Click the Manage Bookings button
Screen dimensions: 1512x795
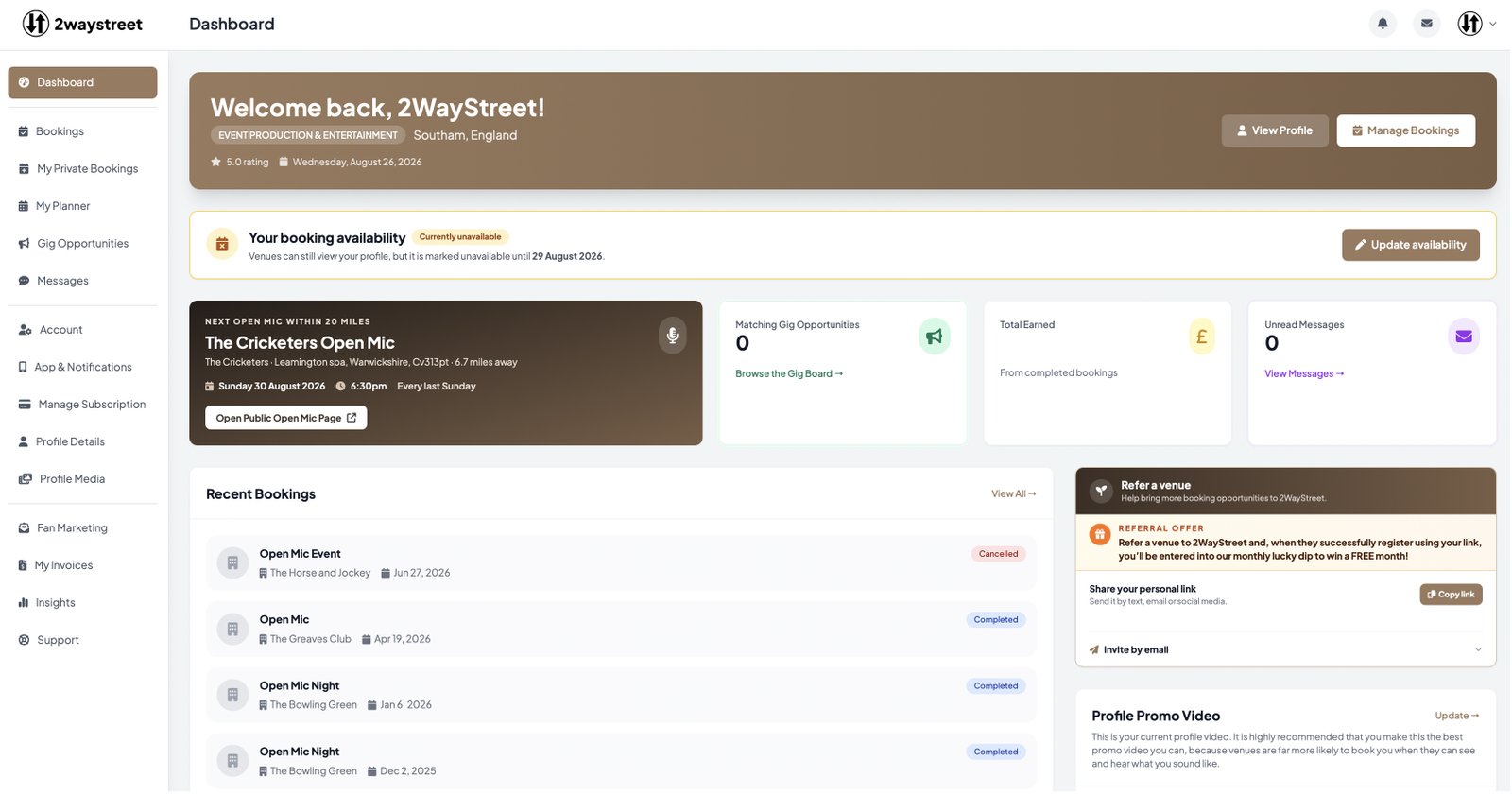coord(1405,130)
